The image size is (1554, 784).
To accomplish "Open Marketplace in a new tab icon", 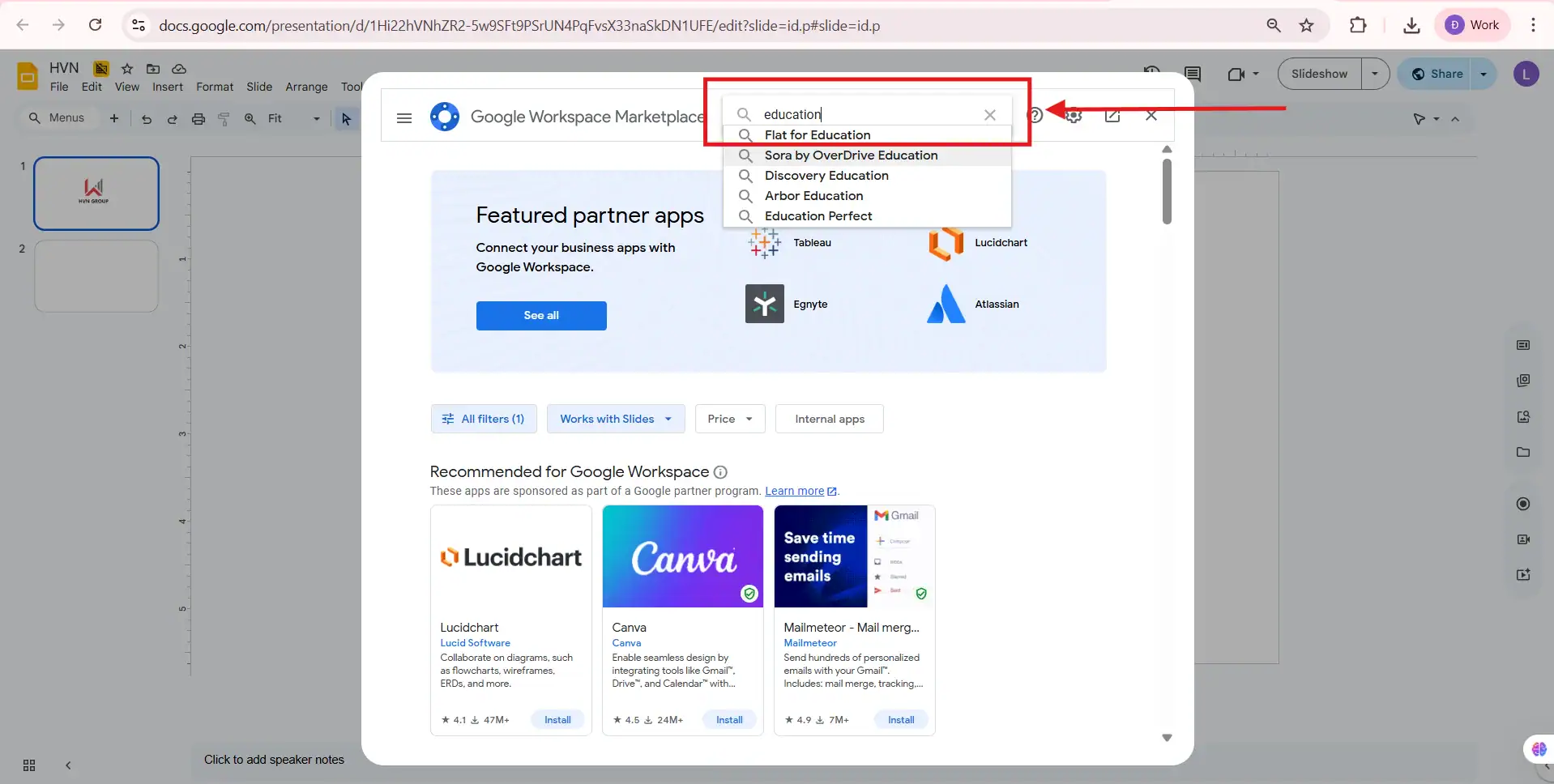I will click(1112, 116).
